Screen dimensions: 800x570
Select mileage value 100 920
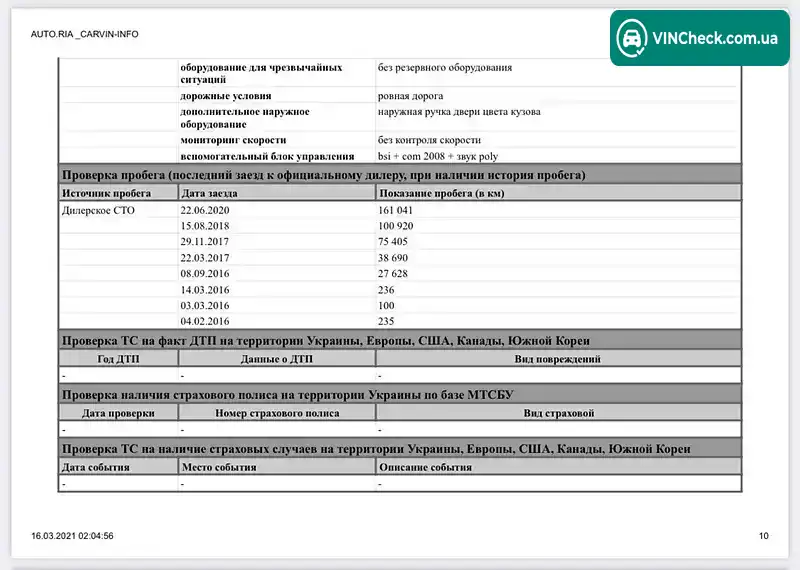[396, 226]
